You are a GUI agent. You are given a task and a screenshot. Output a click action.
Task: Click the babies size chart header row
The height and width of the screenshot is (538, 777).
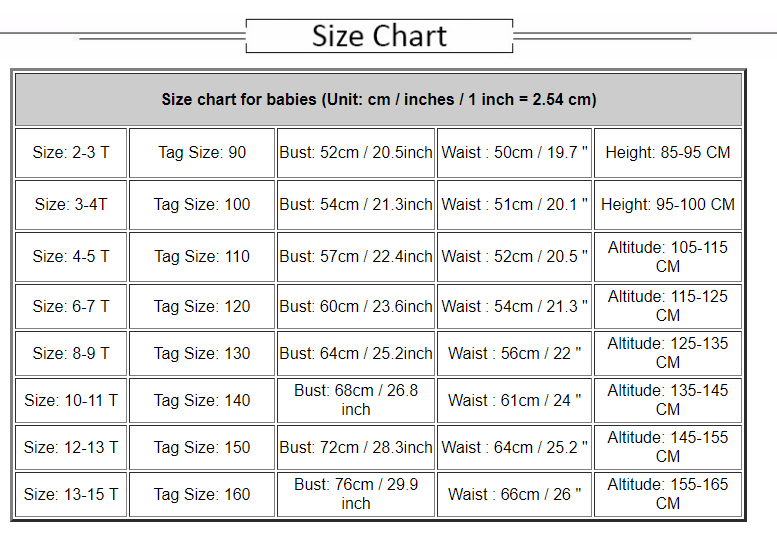click(x=379, y=100)
